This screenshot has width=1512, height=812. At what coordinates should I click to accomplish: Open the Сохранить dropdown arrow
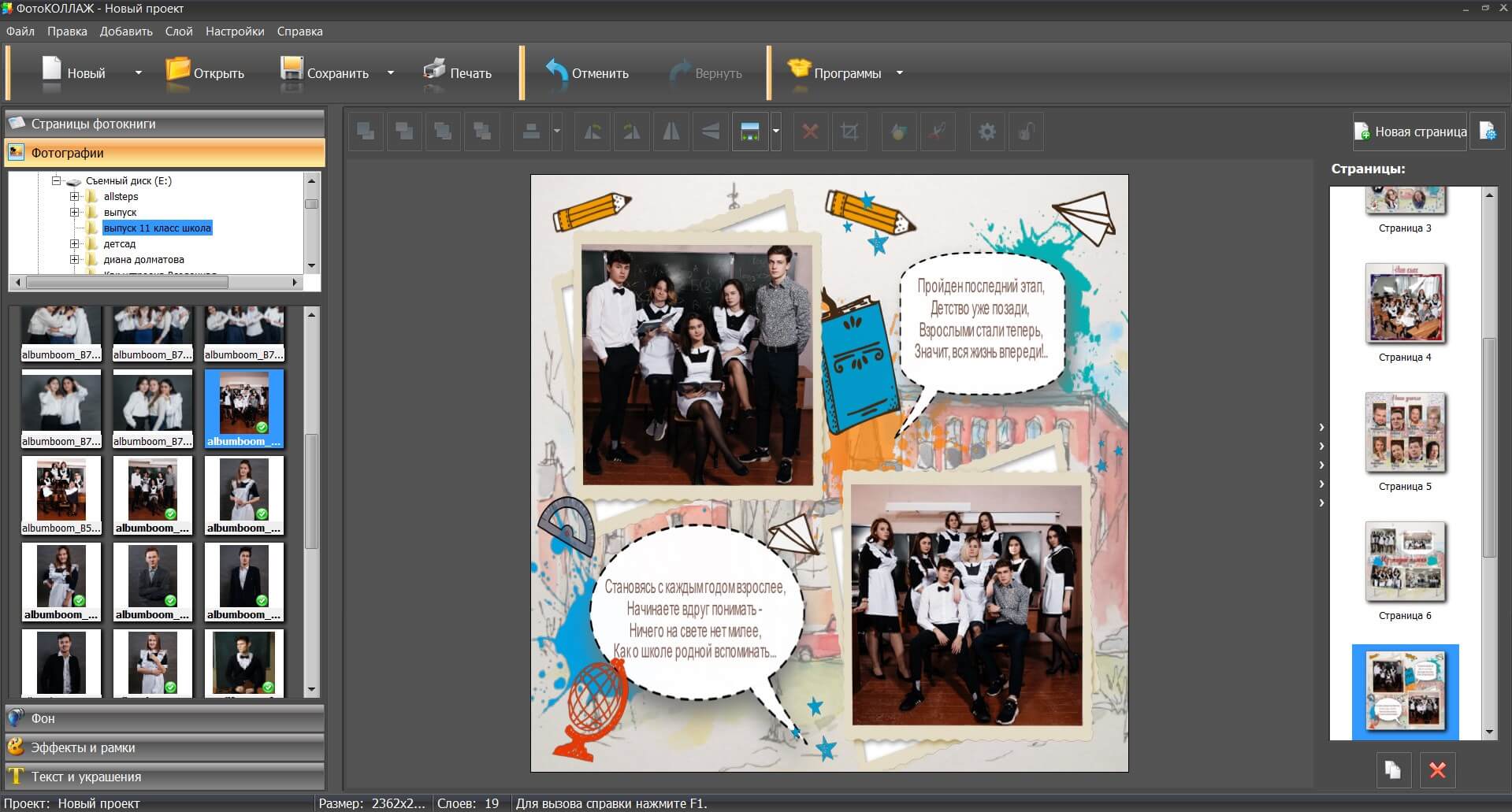[x=391, y=72]
